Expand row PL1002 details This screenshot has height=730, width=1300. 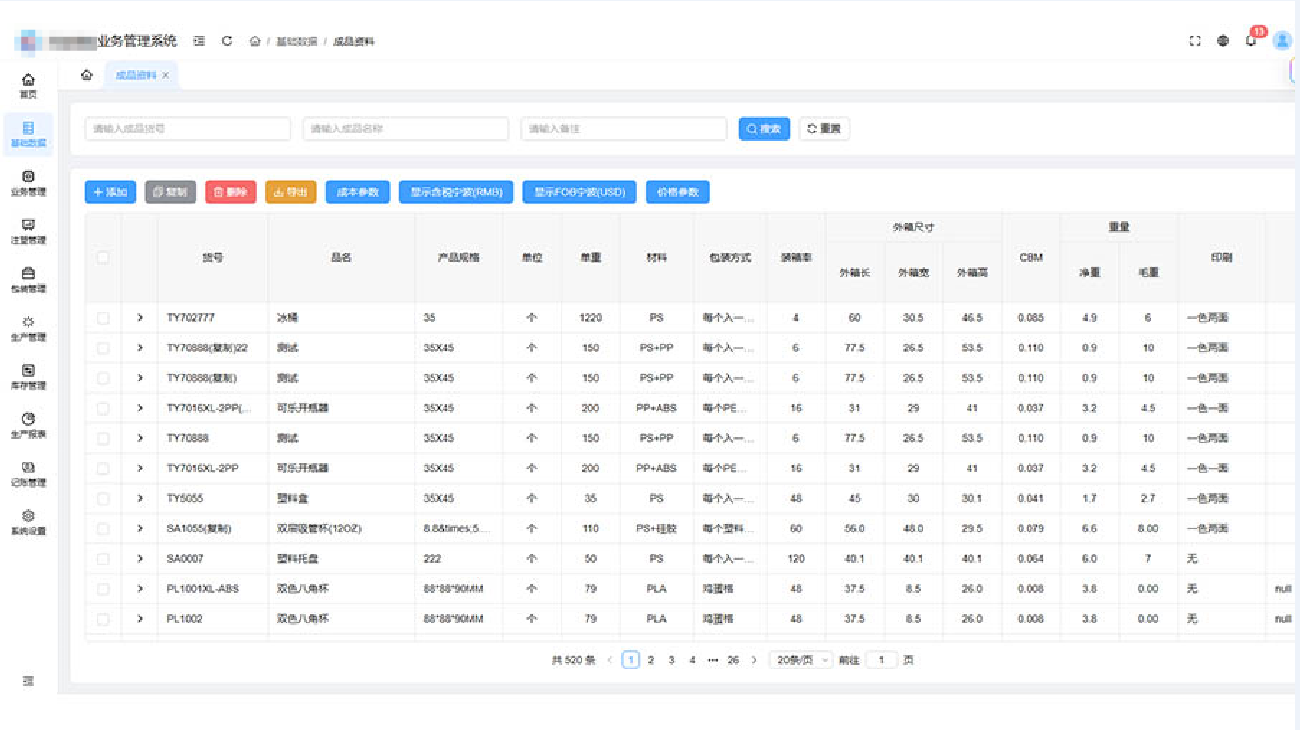pos(140,619)
